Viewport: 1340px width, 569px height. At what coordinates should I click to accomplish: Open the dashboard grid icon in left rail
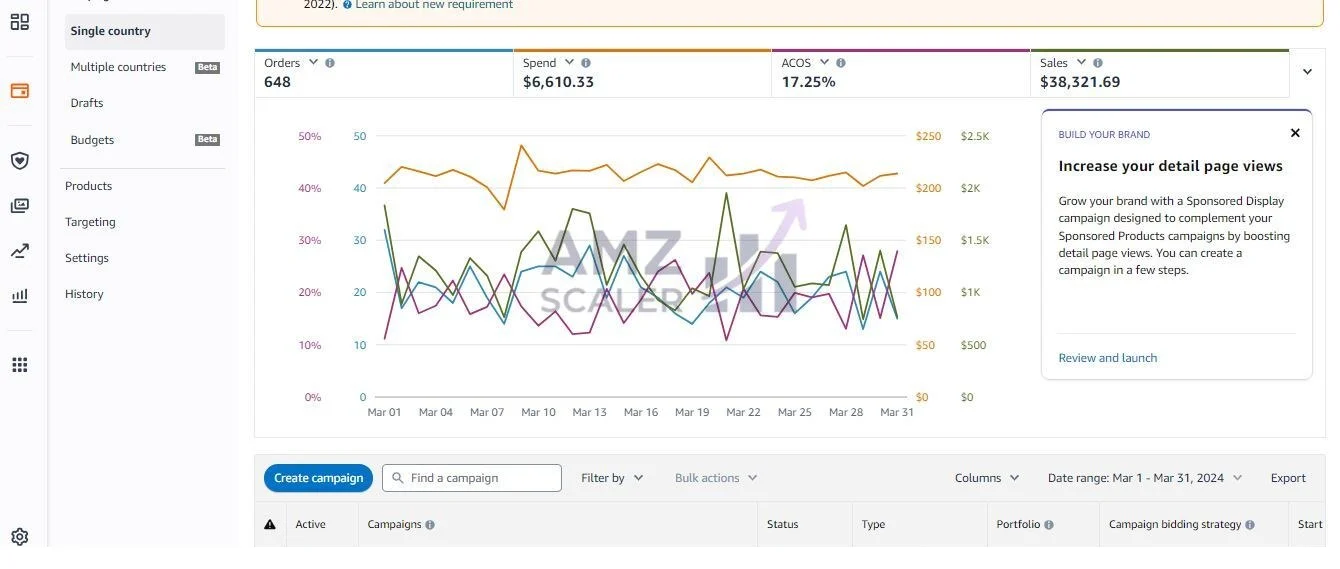20,22
